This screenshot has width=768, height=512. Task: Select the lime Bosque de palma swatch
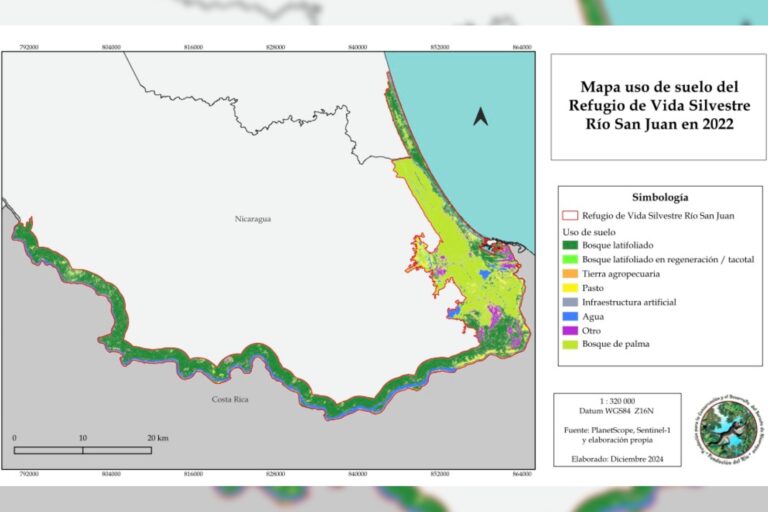point(570,344)
